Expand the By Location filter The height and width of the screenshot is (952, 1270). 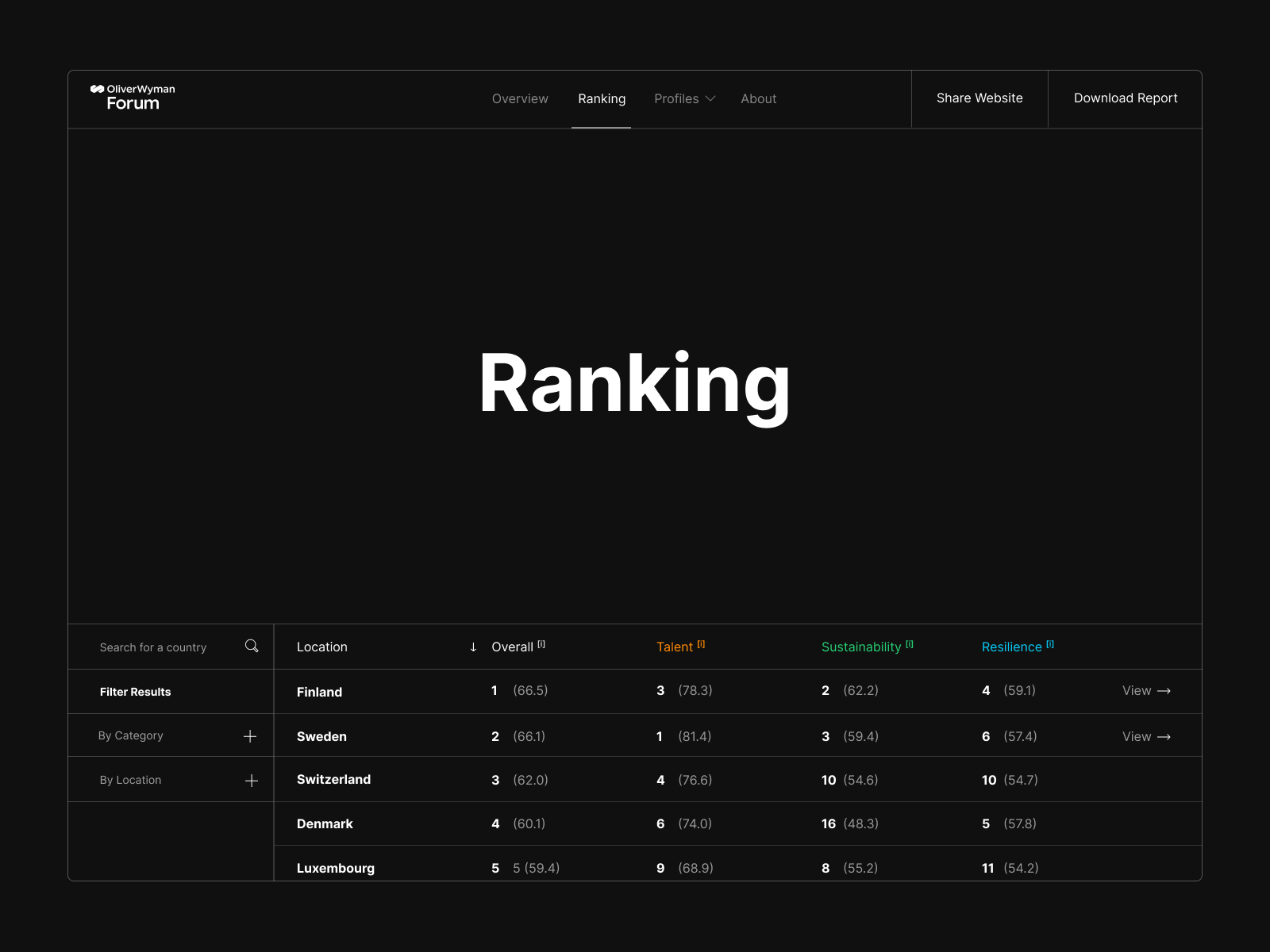[x=249, y=780]
